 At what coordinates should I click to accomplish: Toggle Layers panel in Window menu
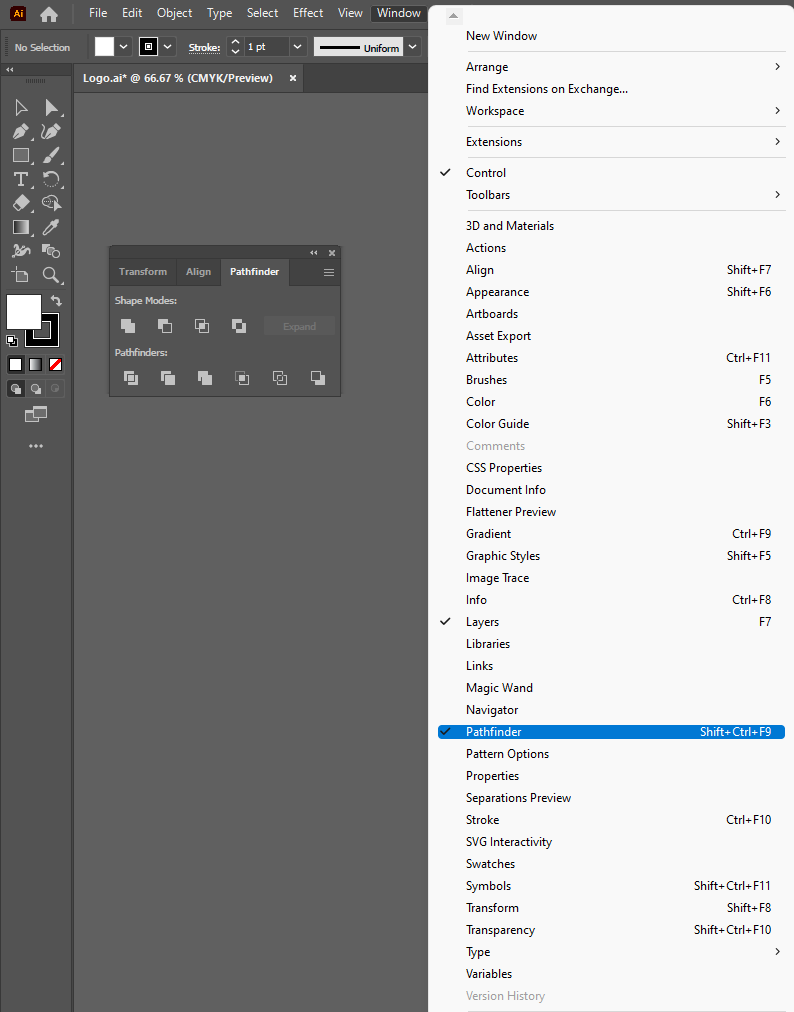(x=611, y=622)
